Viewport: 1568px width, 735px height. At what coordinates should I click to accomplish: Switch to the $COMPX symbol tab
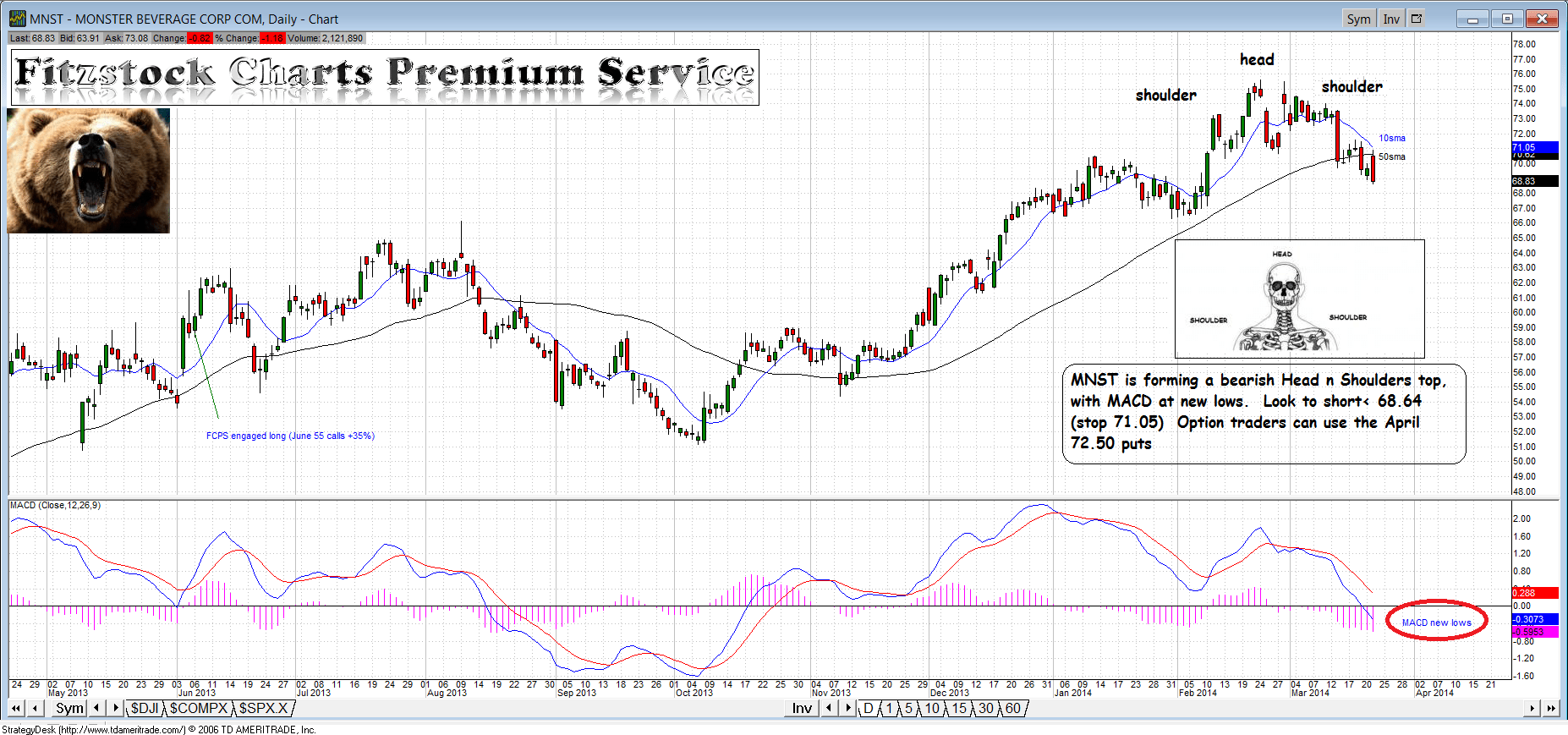[199, 708]
